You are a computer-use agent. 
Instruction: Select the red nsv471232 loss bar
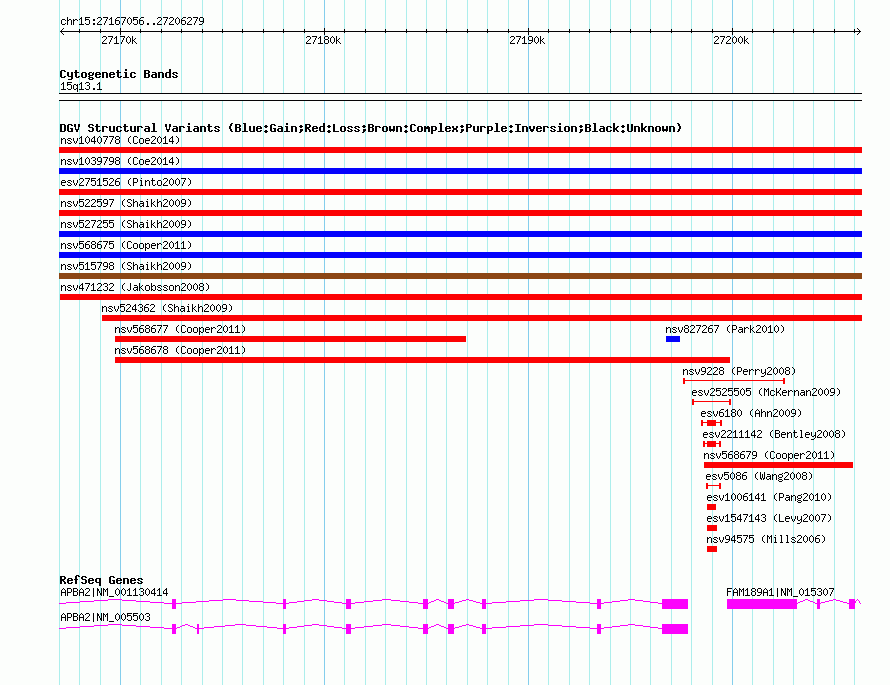pos(460,297)
